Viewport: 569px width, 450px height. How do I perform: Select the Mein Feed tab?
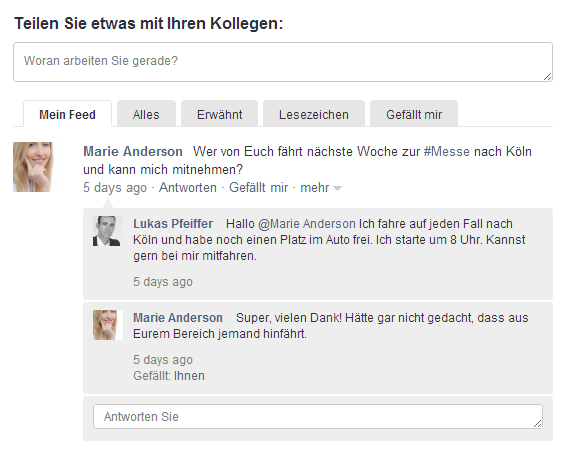click(x=67, y=114)
